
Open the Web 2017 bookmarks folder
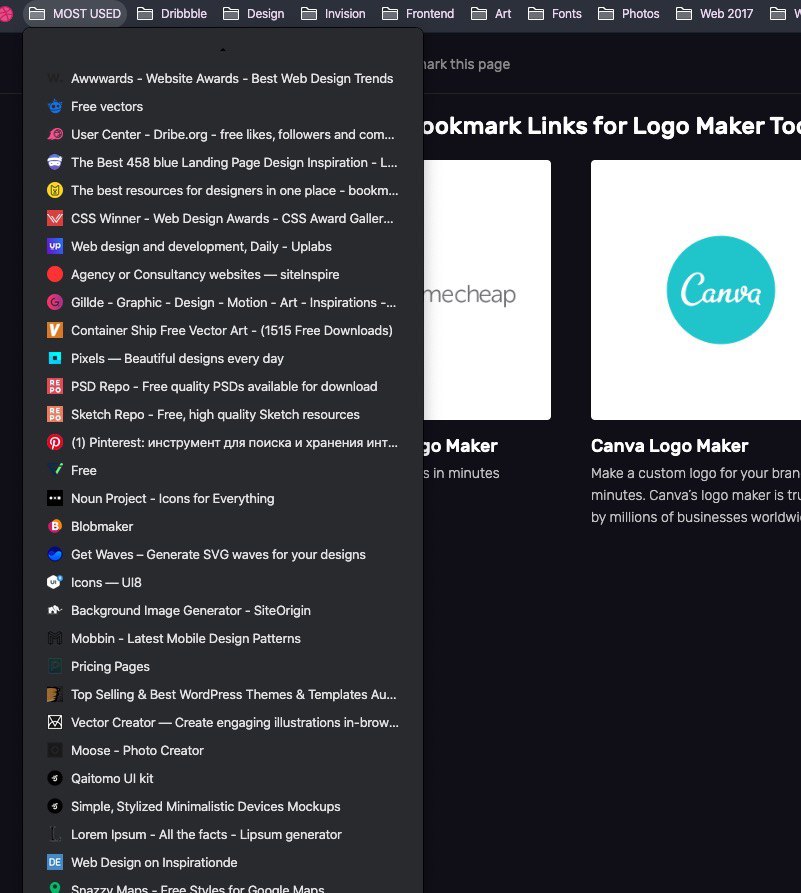pos(714,14)
